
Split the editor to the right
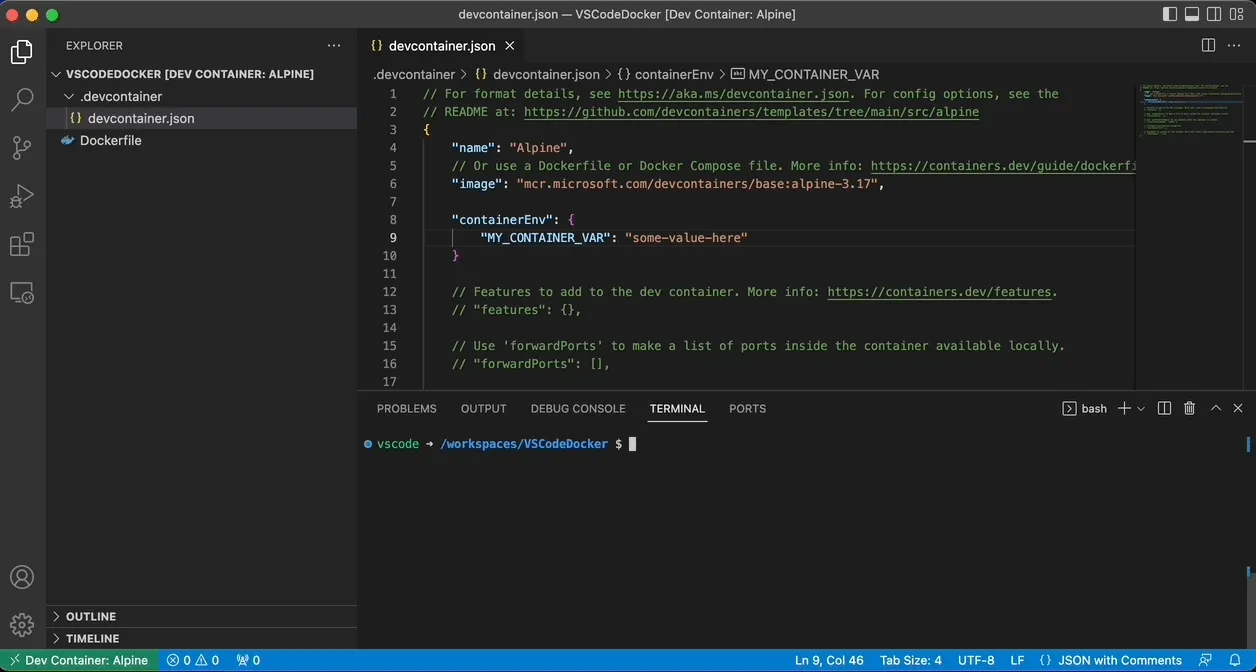[x=1208, y=45]
